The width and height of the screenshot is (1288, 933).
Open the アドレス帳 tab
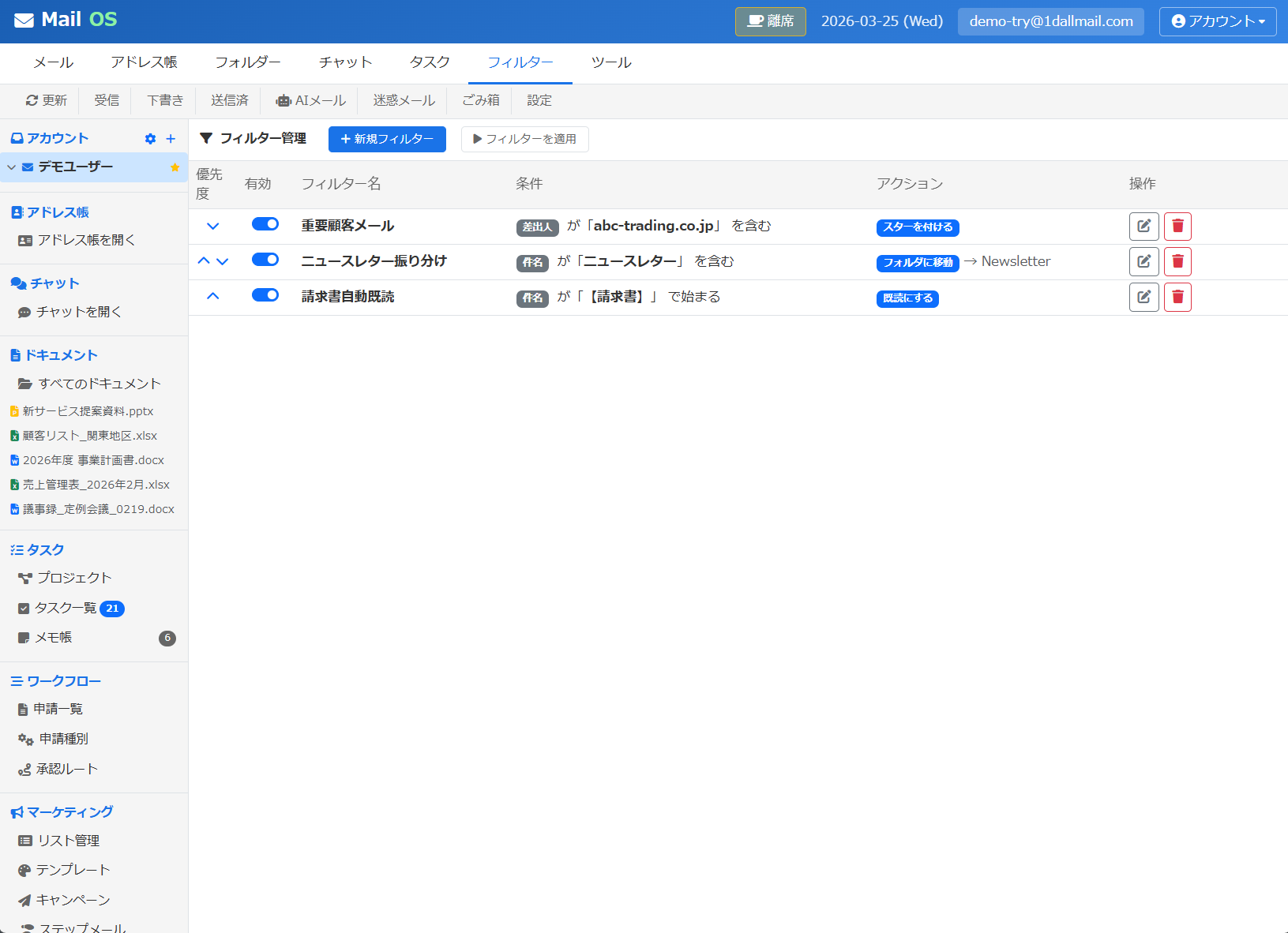click(x=144, y=62)
